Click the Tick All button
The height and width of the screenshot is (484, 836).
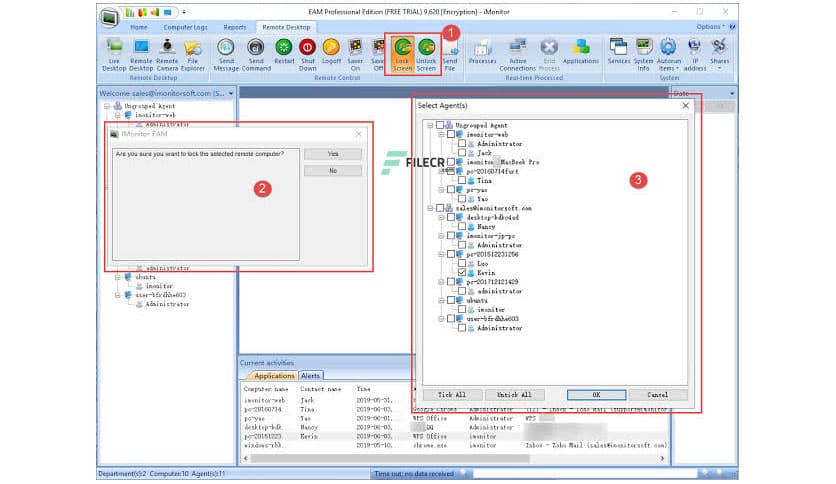coord(452,395)
